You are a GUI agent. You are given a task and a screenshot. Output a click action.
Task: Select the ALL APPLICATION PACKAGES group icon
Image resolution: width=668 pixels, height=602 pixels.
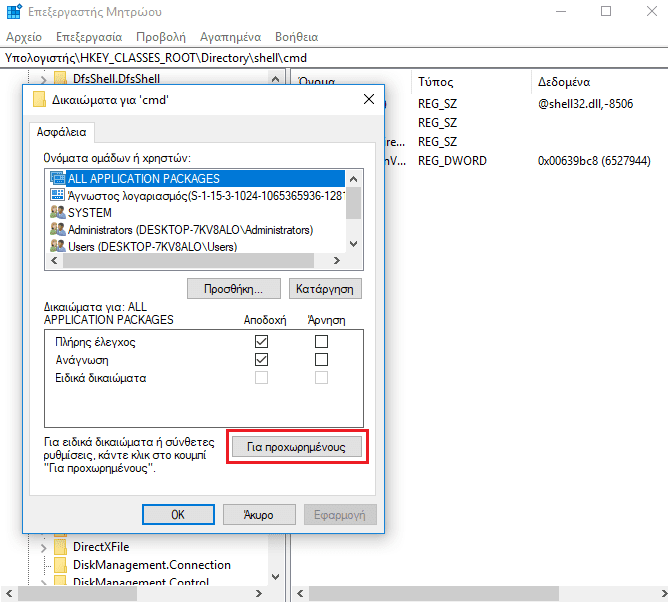(x=58, y=178)
